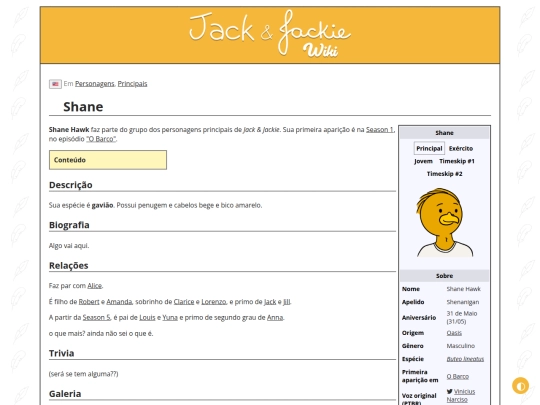Click Shane's portrait image
This screenshot has height=405, width=540.
[444, 222]
